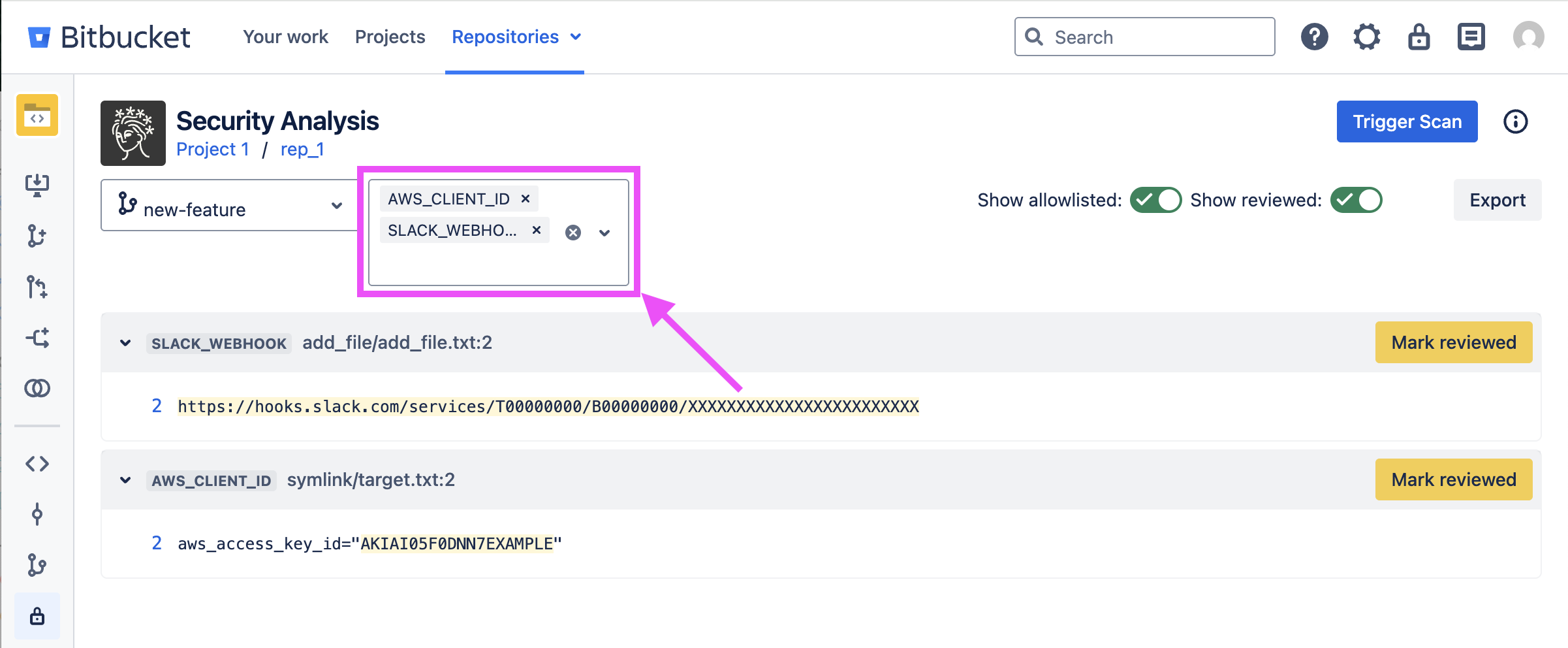Open the settings gear icon
Screen dimensions: 1568x648
point(1366,37)
